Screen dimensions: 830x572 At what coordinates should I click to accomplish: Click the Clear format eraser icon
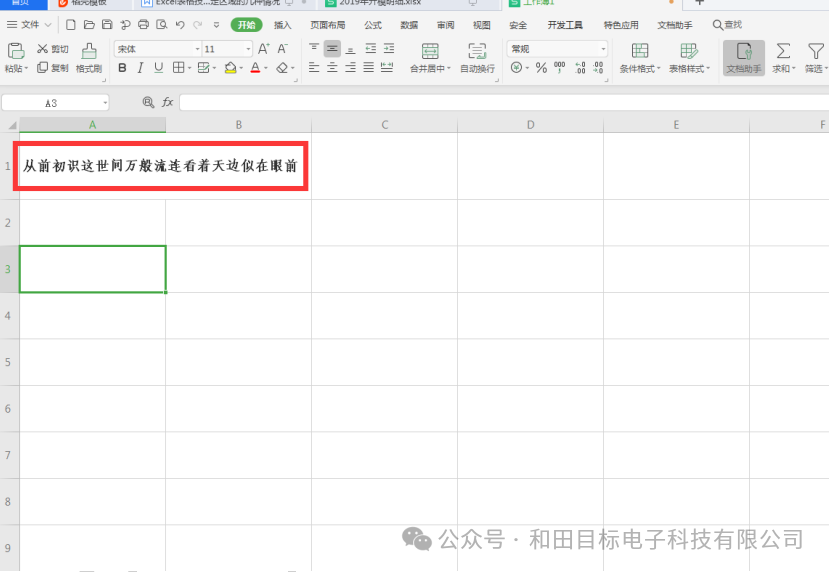point(282,68)
